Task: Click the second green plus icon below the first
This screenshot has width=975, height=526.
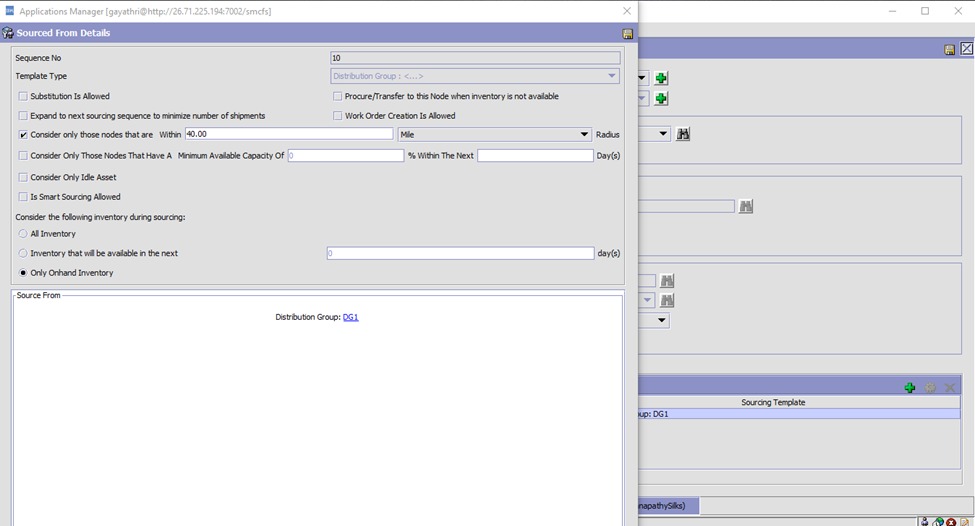Action: click(661, 98)
